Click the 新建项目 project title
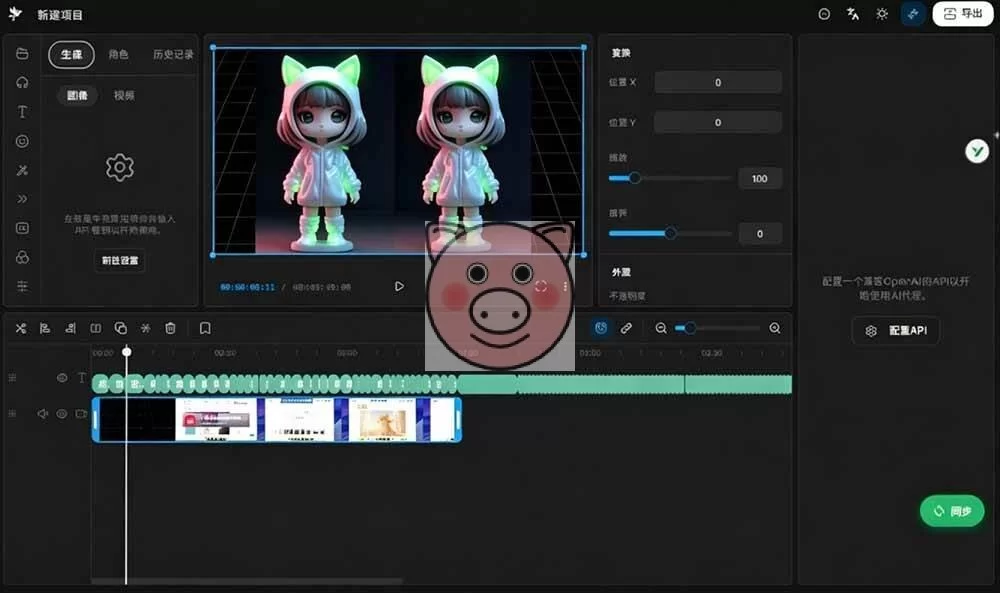This screenshot has width=1000, height=593. tap(60, 15)
